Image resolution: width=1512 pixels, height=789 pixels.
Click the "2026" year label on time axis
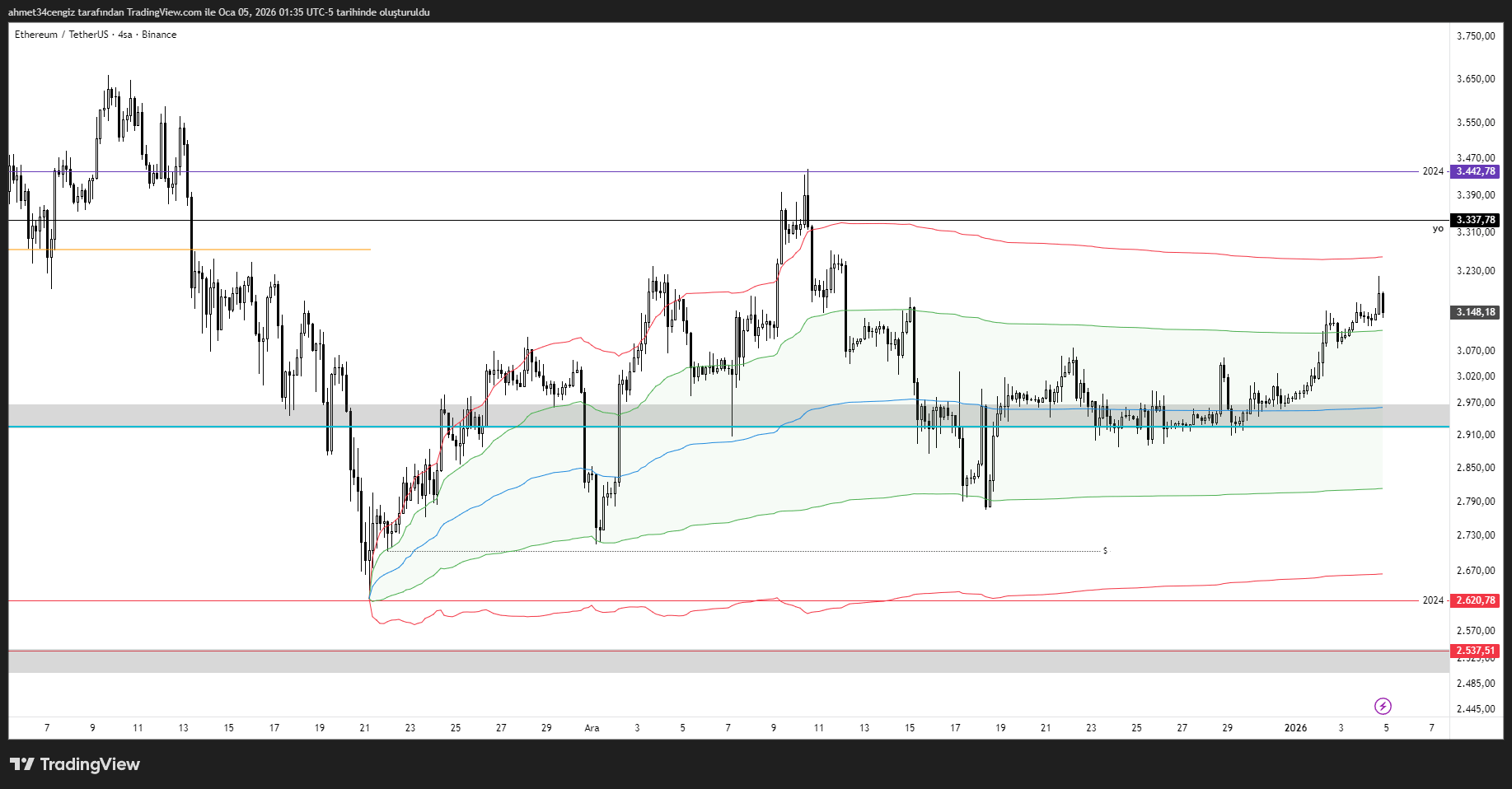pyautogui.click(x=1295, y=728)
